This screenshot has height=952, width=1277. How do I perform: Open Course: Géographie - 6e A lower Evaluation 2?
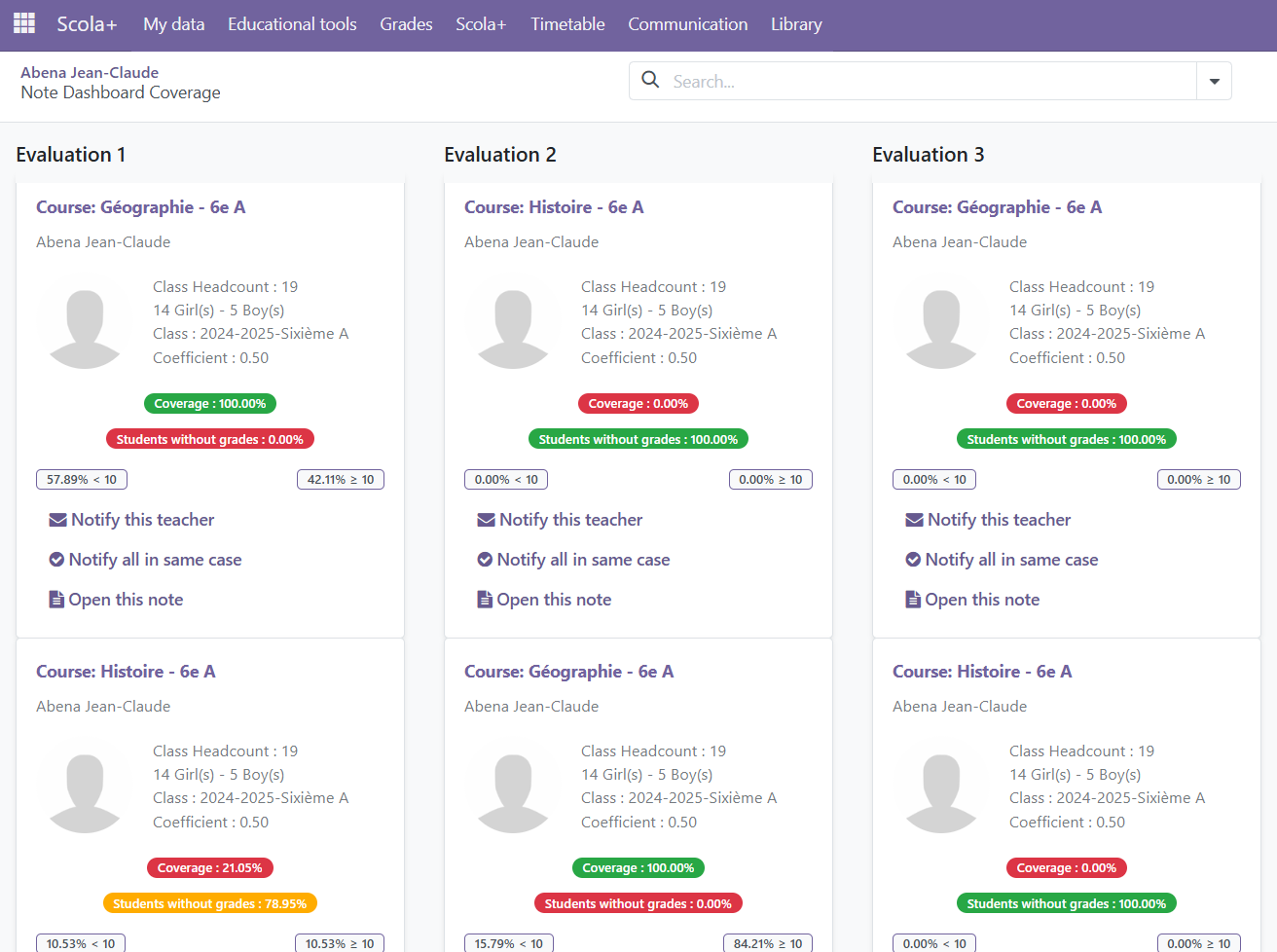[x=569, y=672]
